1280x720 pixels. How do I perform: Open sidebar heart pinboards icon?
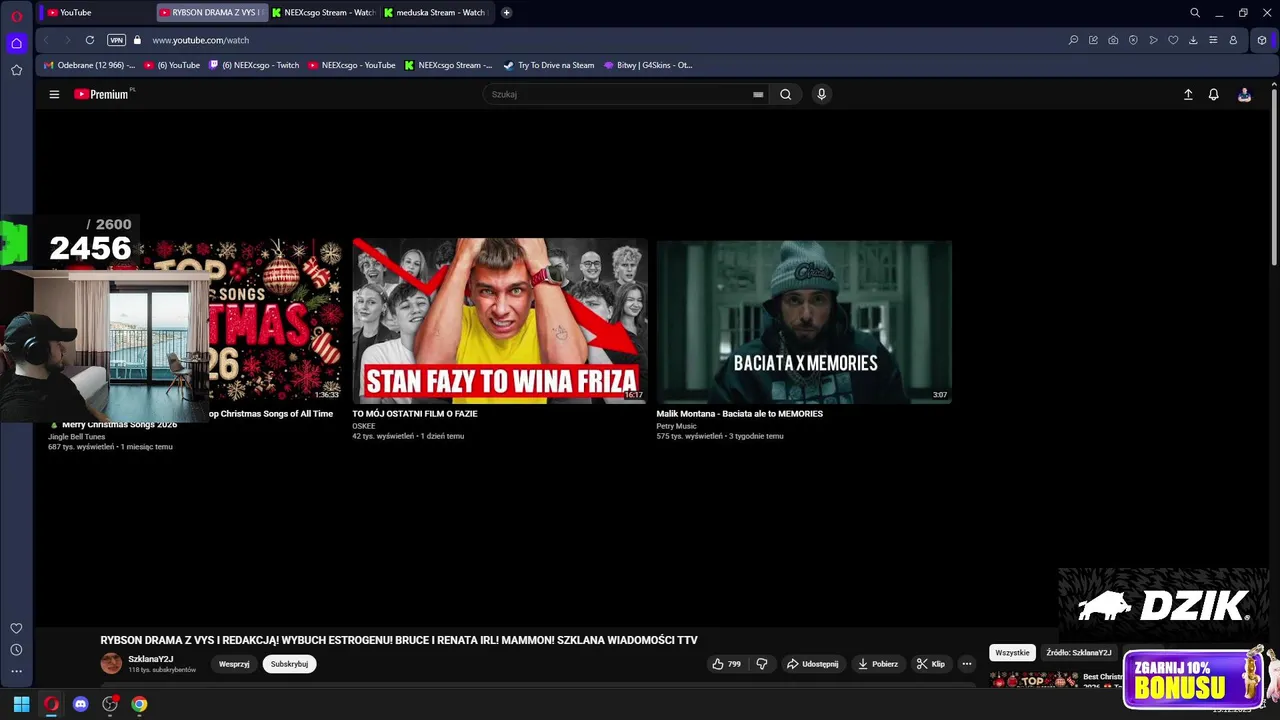point(16,628)
